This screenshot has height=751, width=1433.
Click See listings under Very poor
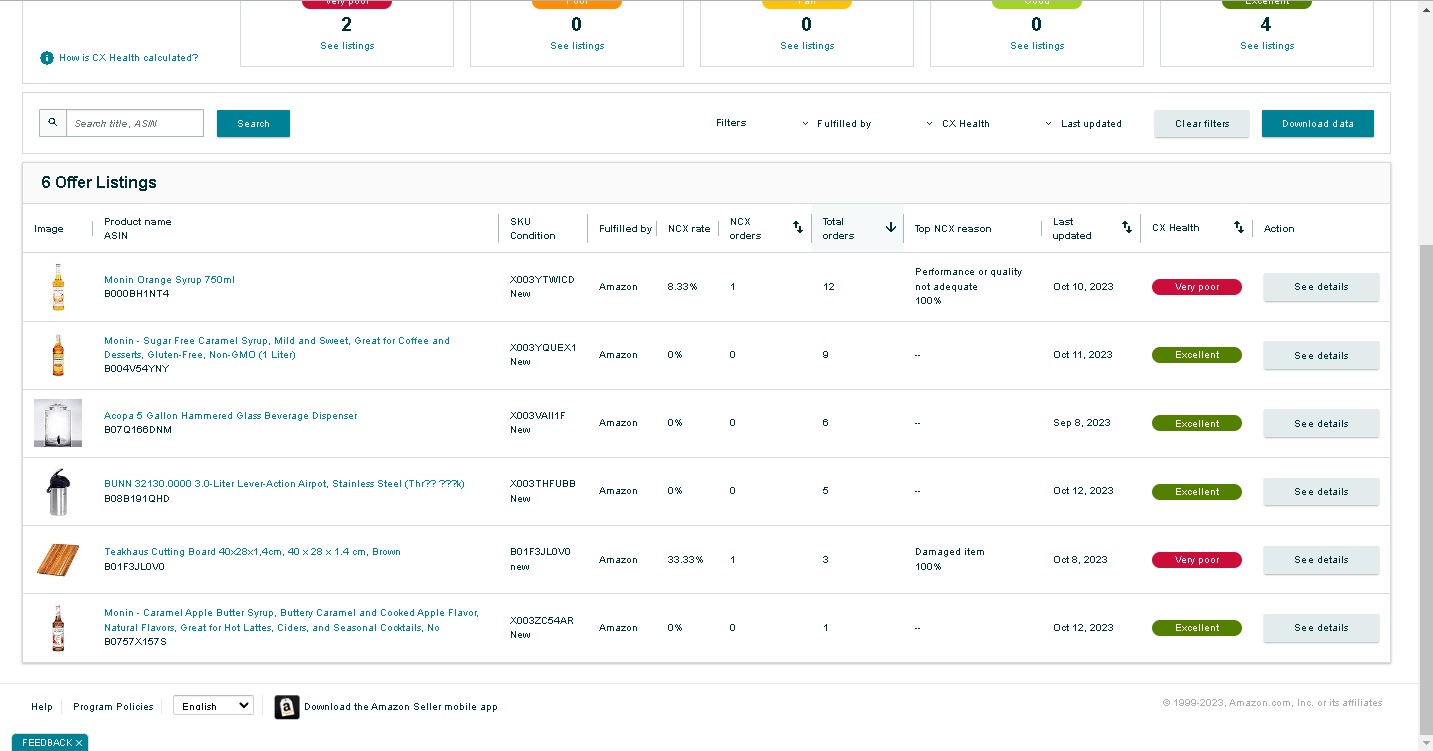tap(347, 46)
